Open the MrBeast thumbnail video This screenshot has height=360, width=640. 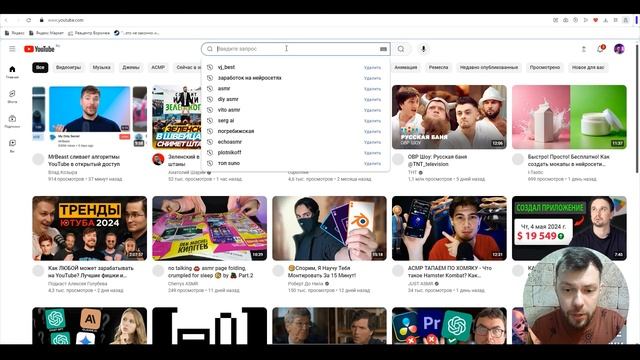coord(89,117)
